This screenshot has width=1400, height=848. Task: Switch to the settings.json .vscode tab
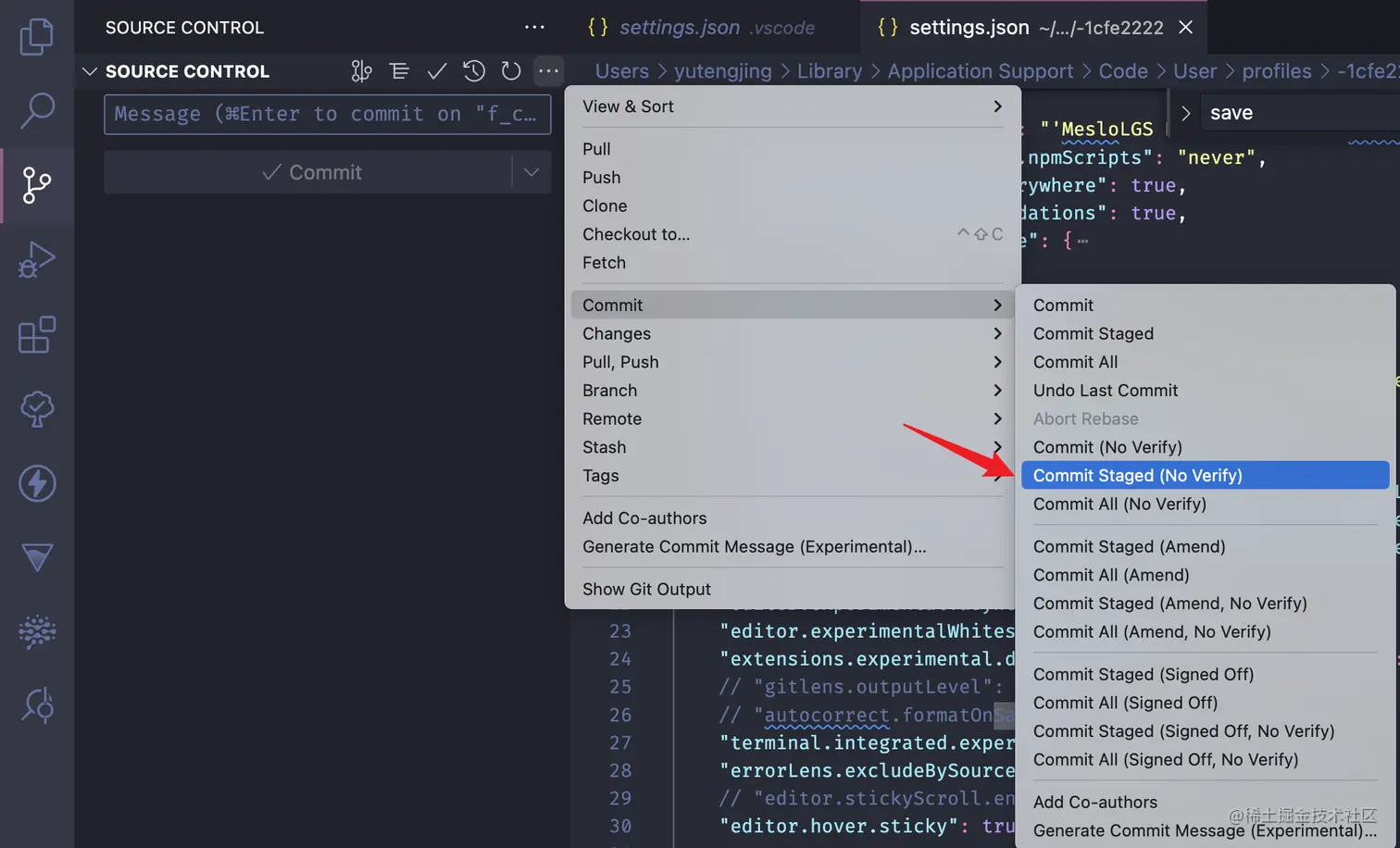click(x=702, y=28)
